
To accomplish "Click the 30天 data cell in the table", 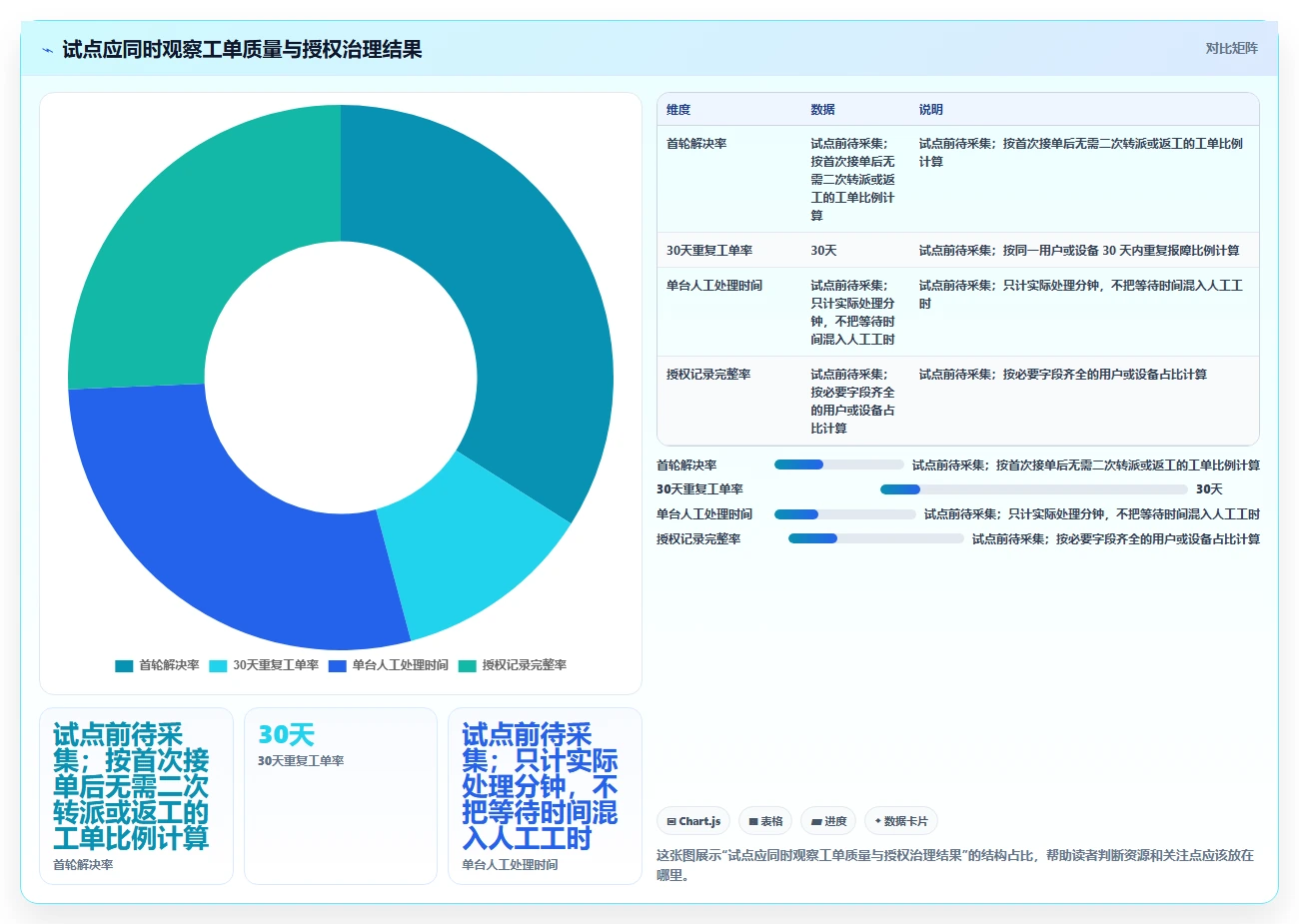I will tap(823, 251).
